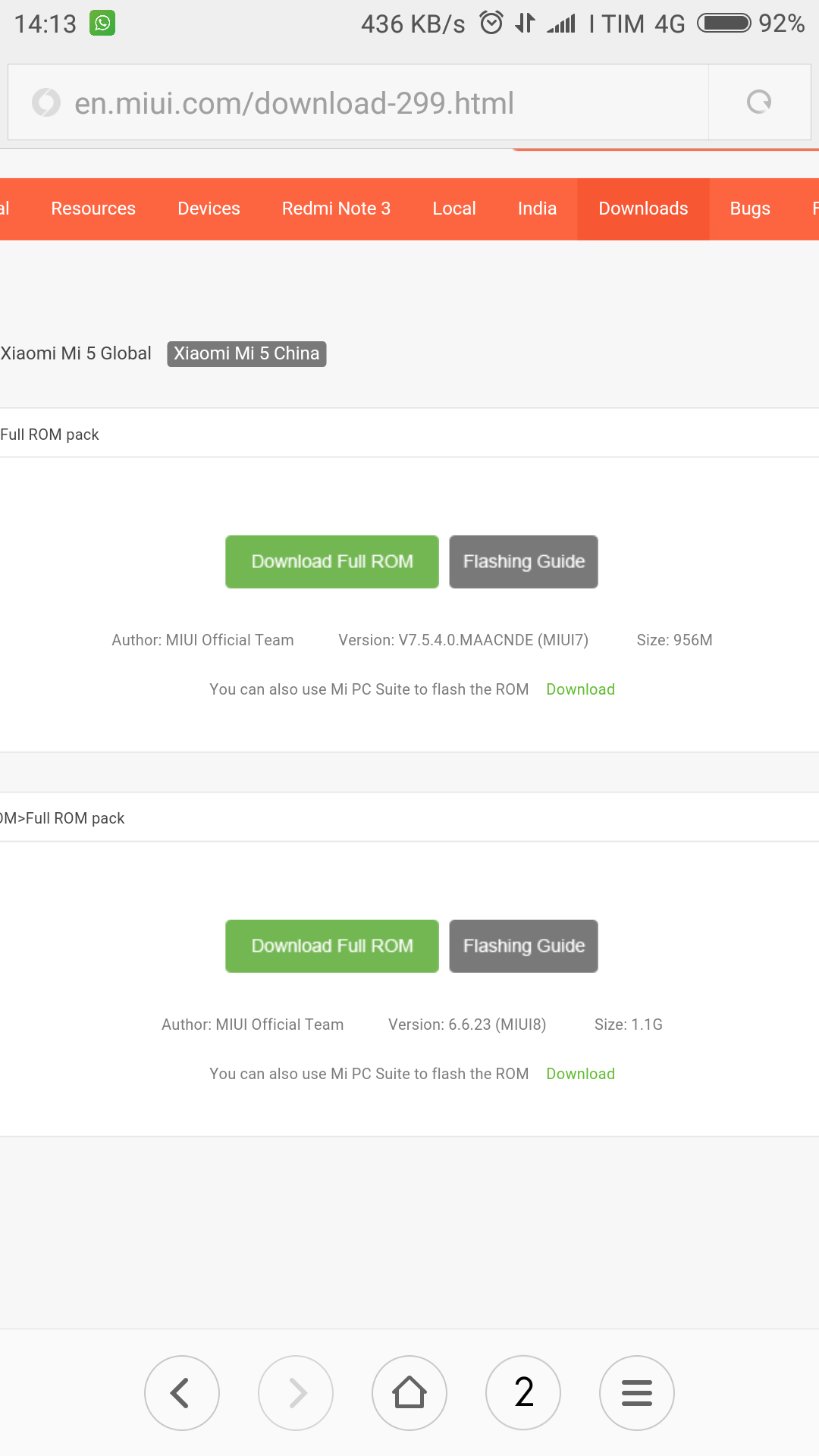Tap the browser back arrow button
This screenshot has height=1456, width=819.
pos(182,1393)
